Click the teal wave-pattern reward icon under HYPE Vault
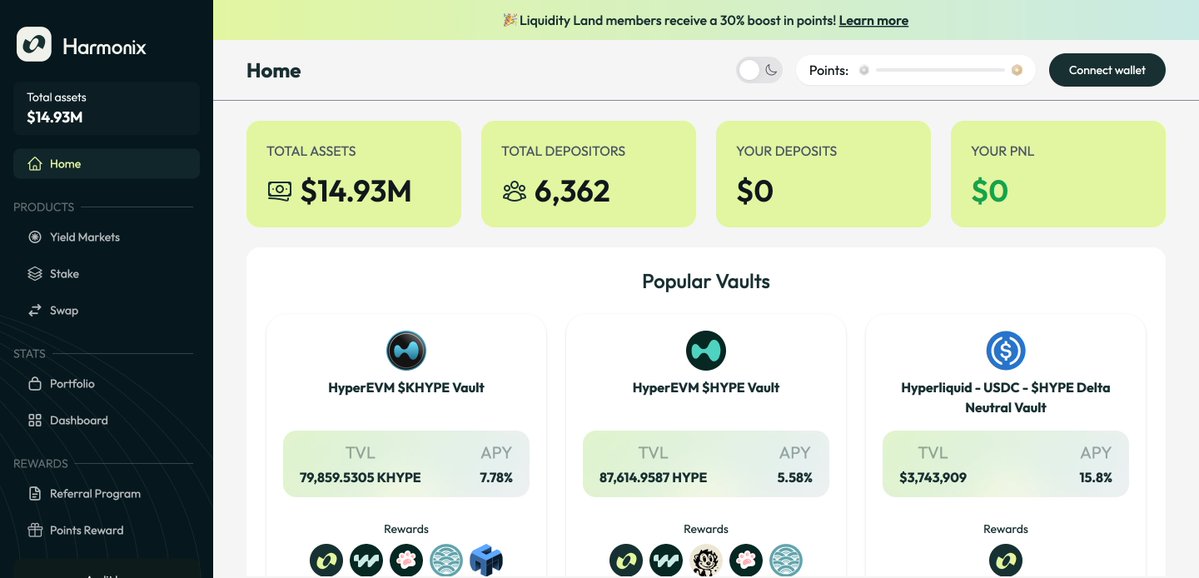Screen dimensions: 1199x578 click(785, 560)
